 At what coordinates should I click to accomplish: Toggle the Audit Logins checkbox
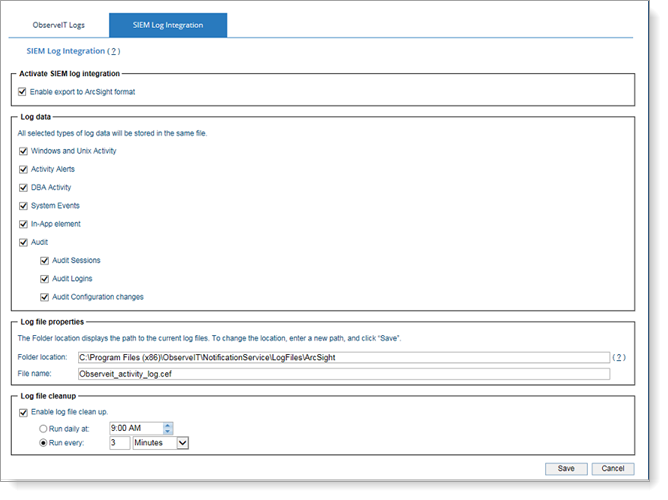pos(44,278)
